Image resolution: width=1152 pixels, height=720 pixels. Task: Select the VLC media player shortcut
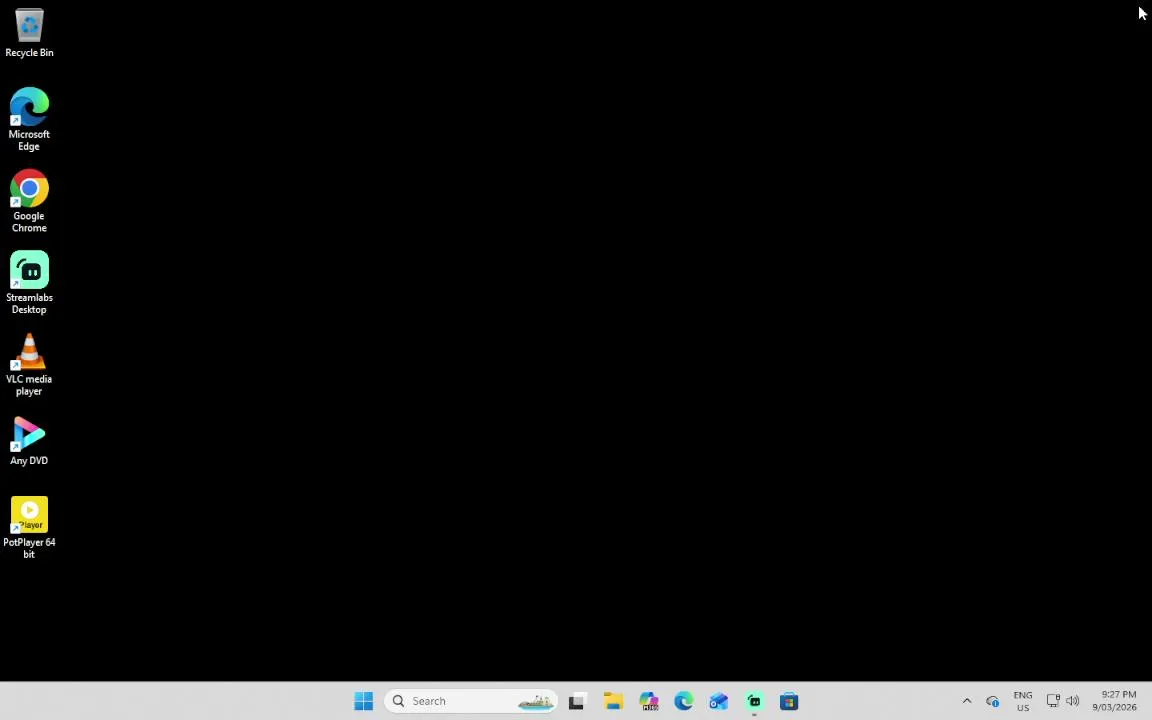pos(29,364)
